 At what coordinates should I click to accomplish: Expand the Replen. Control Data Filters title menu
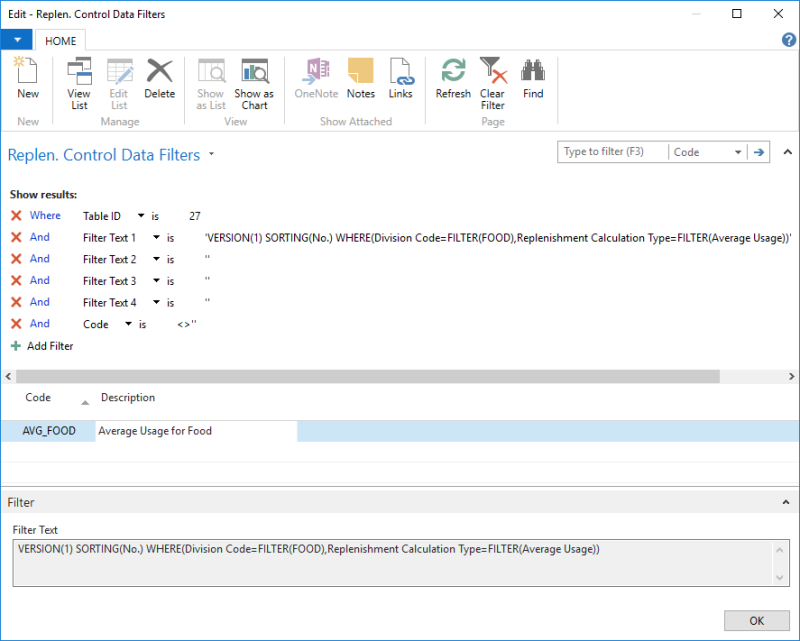pos(212,154)
